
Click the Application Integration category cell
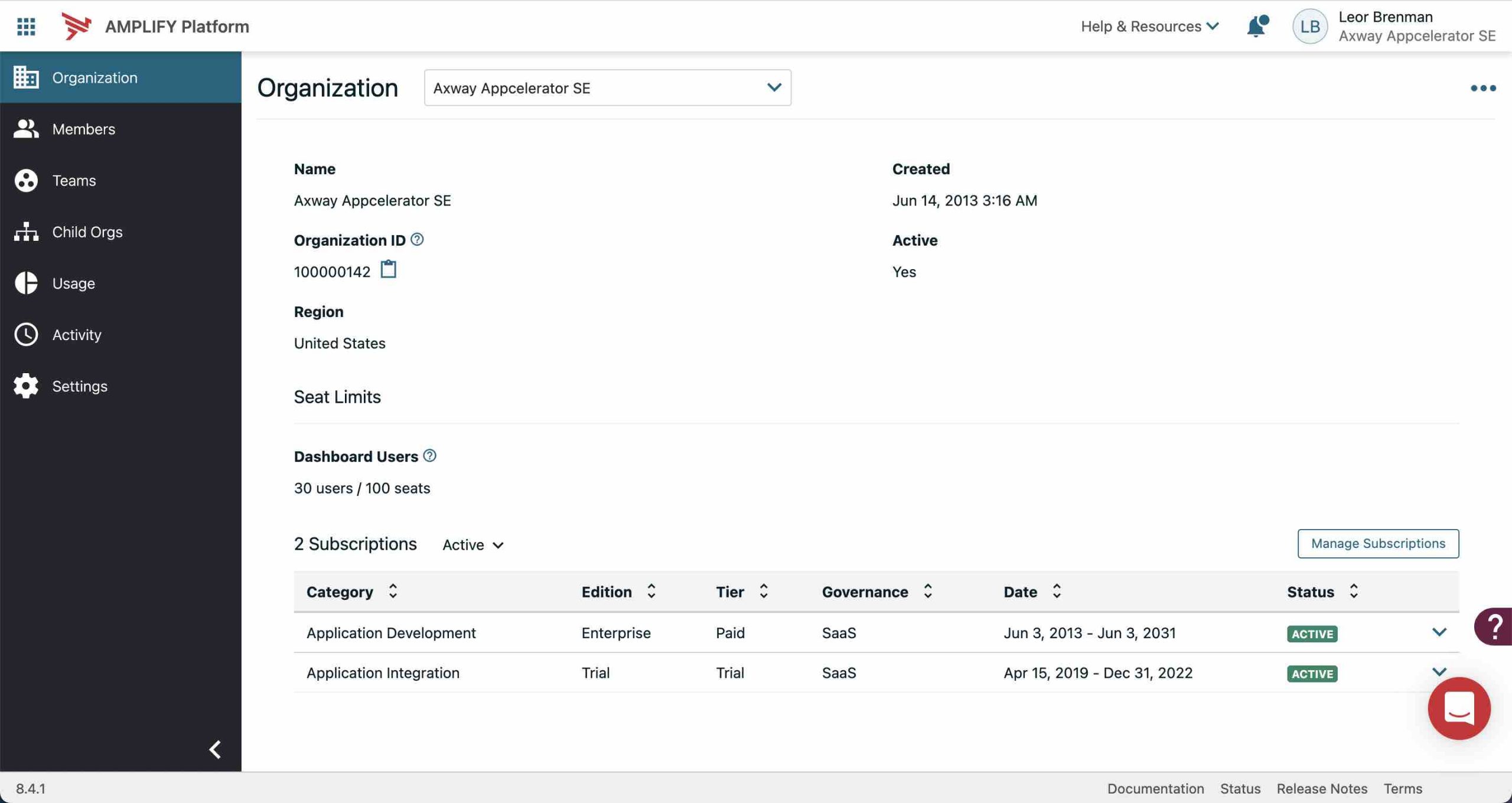click(x=383, y=673)
